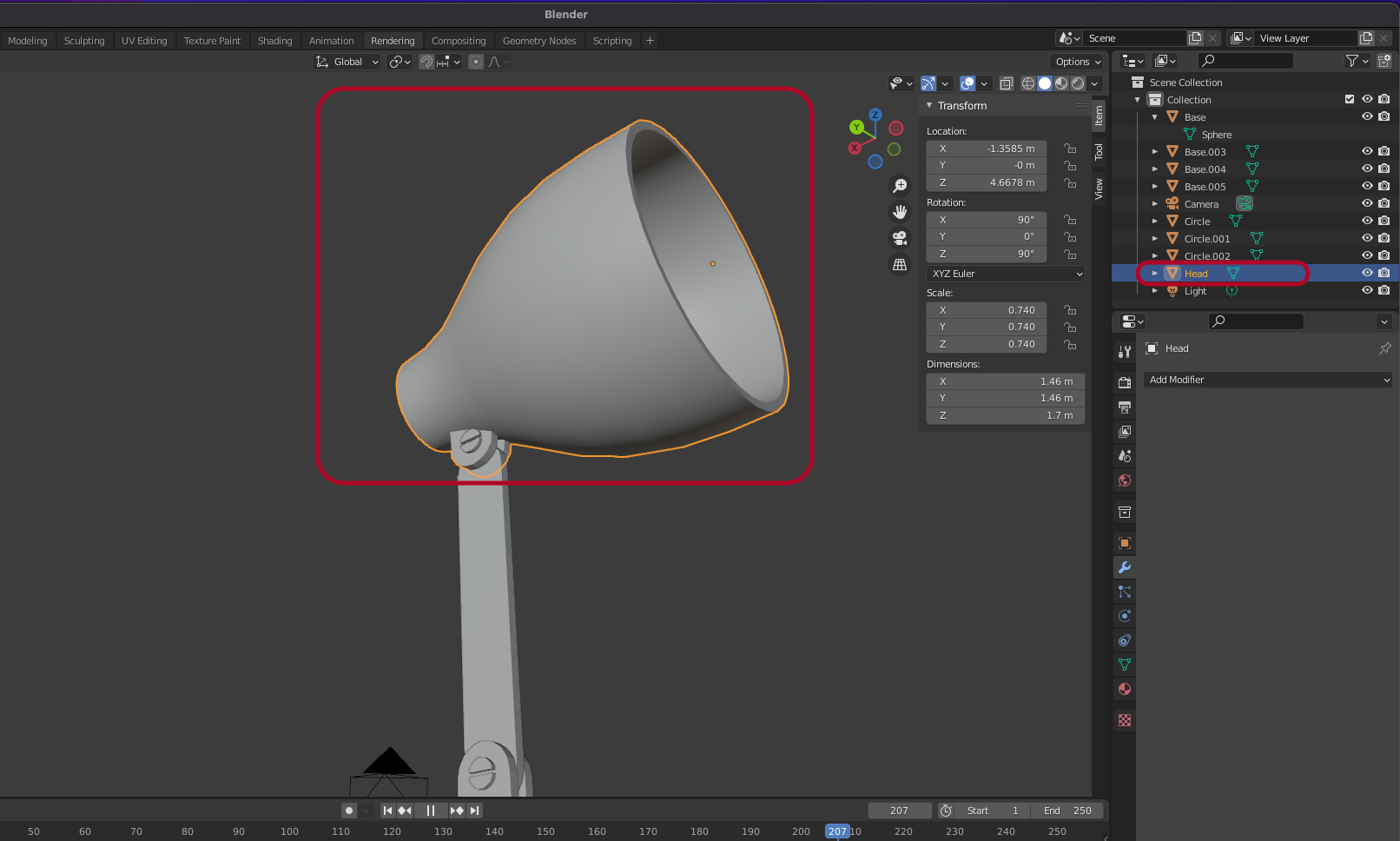
Task: Click the pan hand viewport button
Action: (x=900, y=212)
